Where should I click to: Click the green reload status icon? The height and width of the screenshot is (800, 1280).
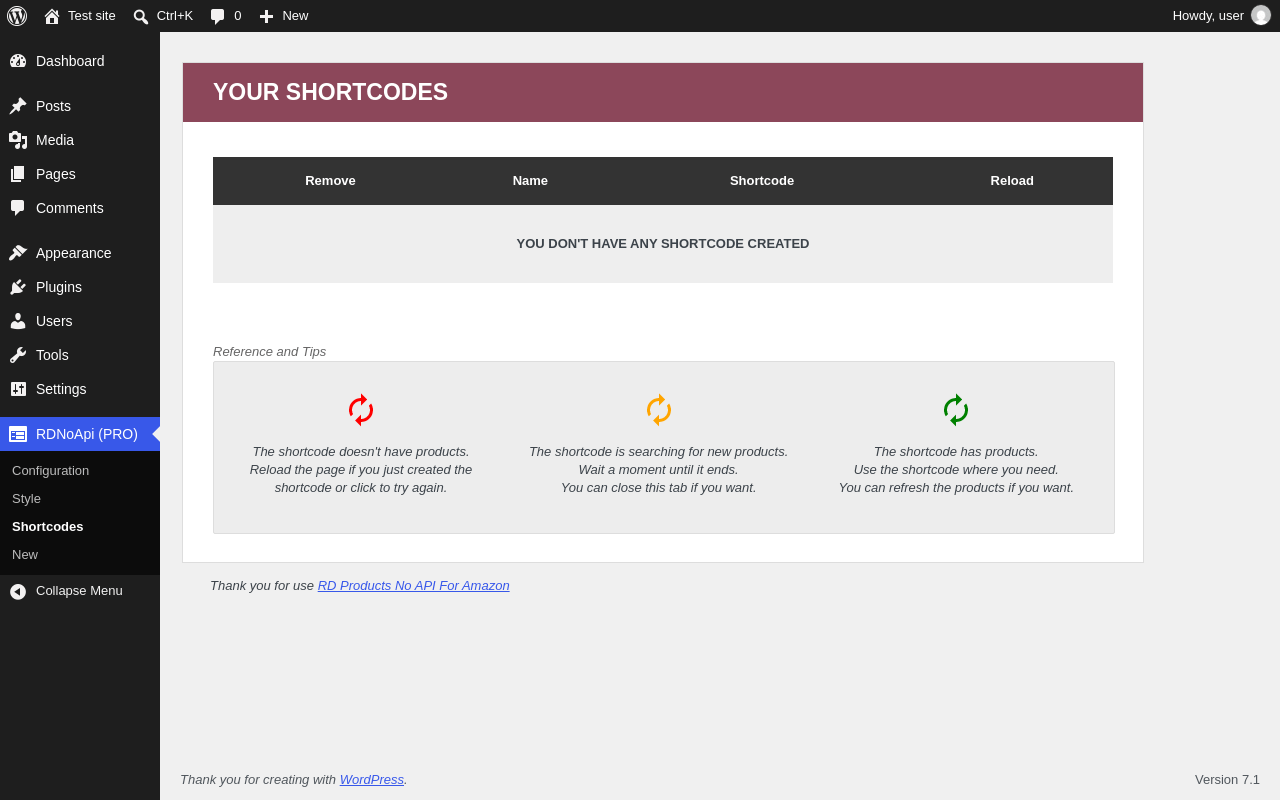pyautogui.click(x=956, y=410)
